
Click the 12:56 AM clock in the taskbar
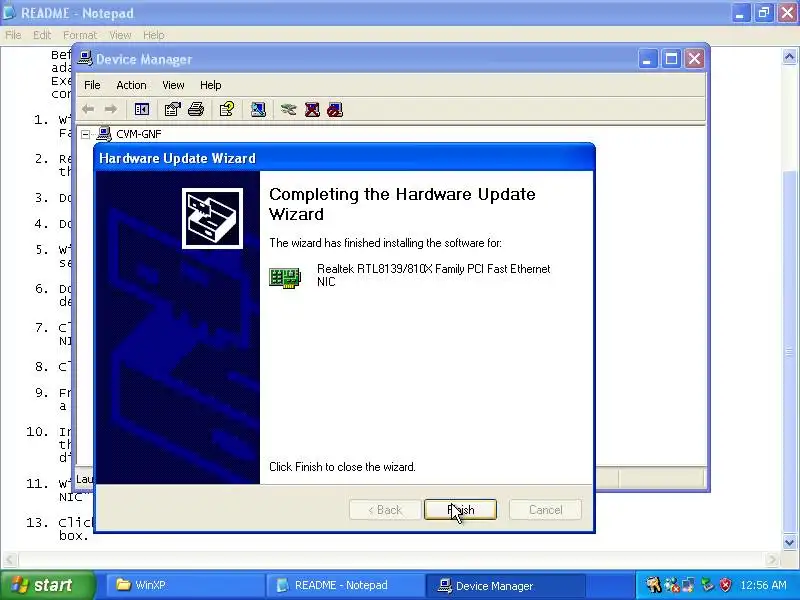click(763, 585)
